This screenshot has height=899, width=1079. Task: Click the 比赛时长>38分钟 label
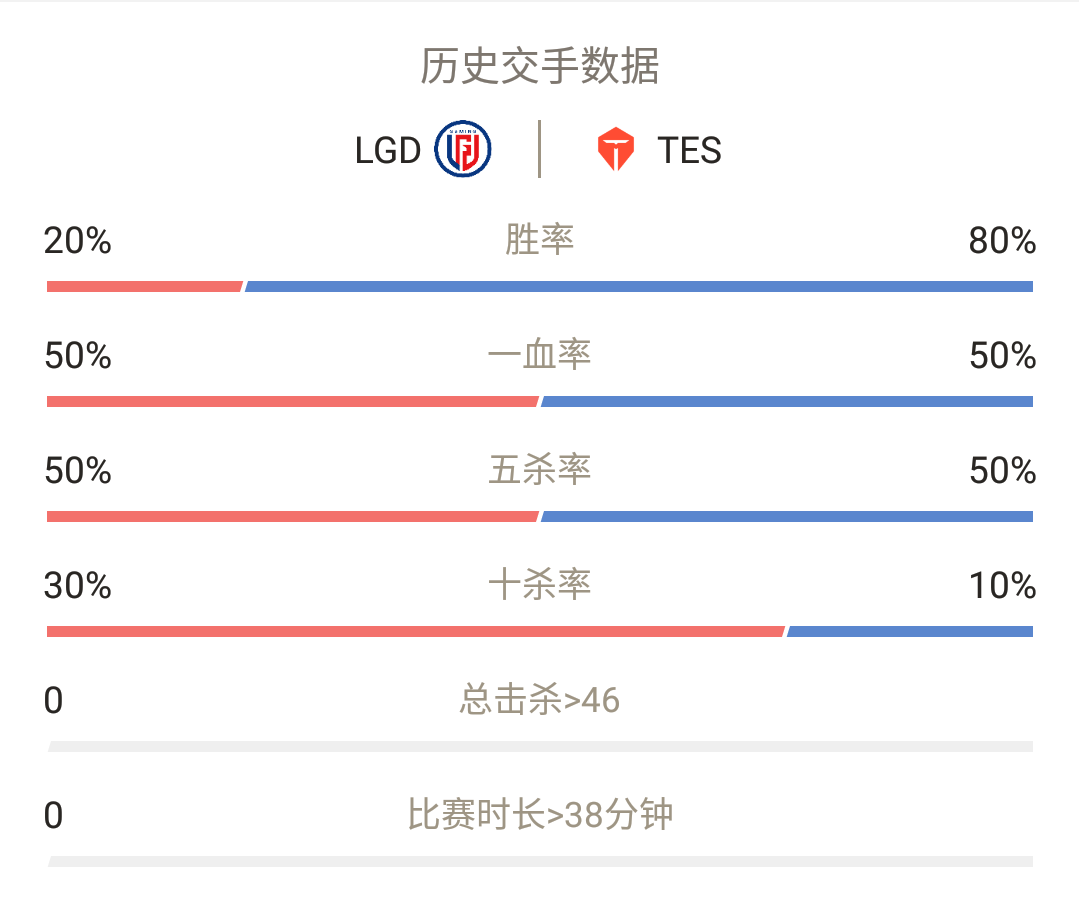540,814
